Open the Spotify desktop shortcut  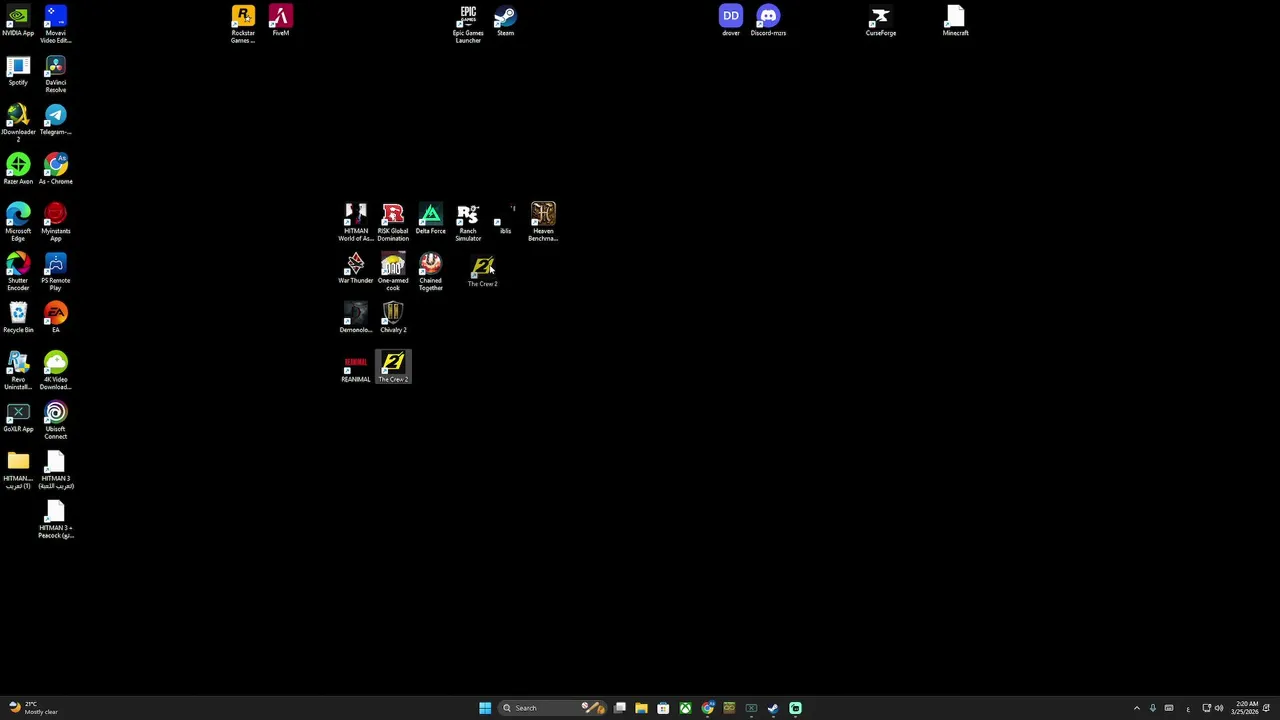tap(18, 71)
